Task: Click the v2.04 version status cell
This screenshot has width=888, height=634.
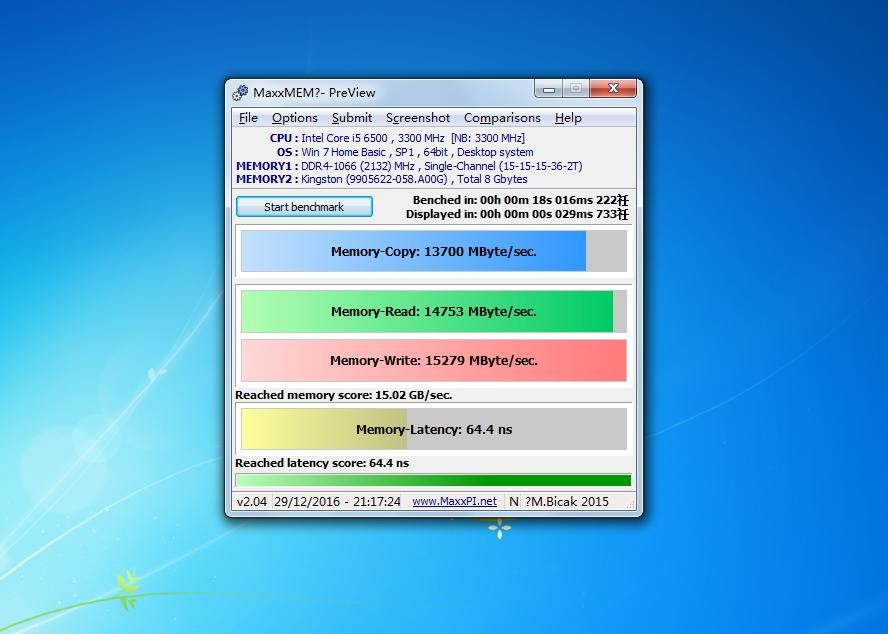Action: click(x=251, y=502)
